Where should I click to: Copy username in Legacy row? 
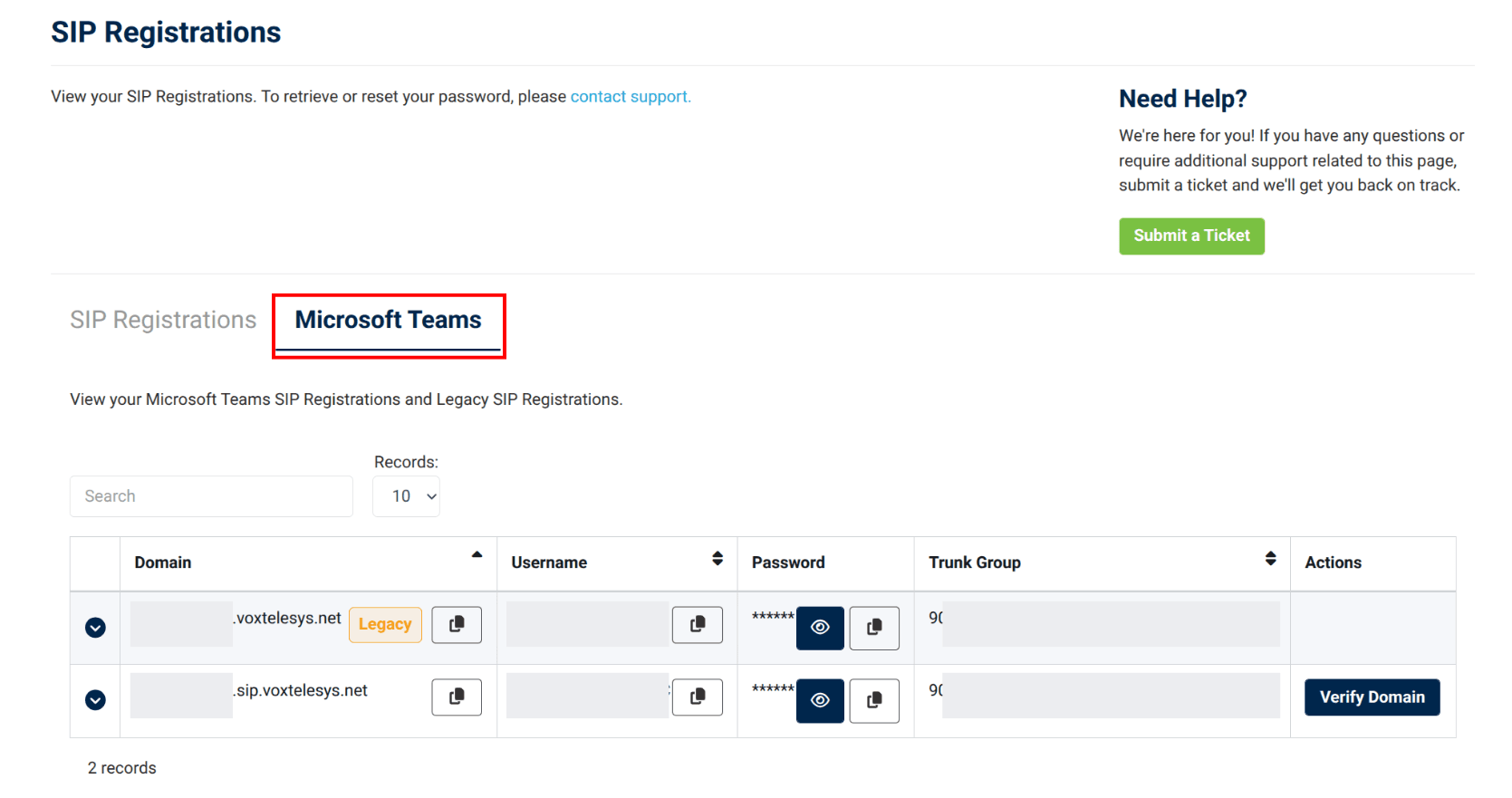click(698, 625)
